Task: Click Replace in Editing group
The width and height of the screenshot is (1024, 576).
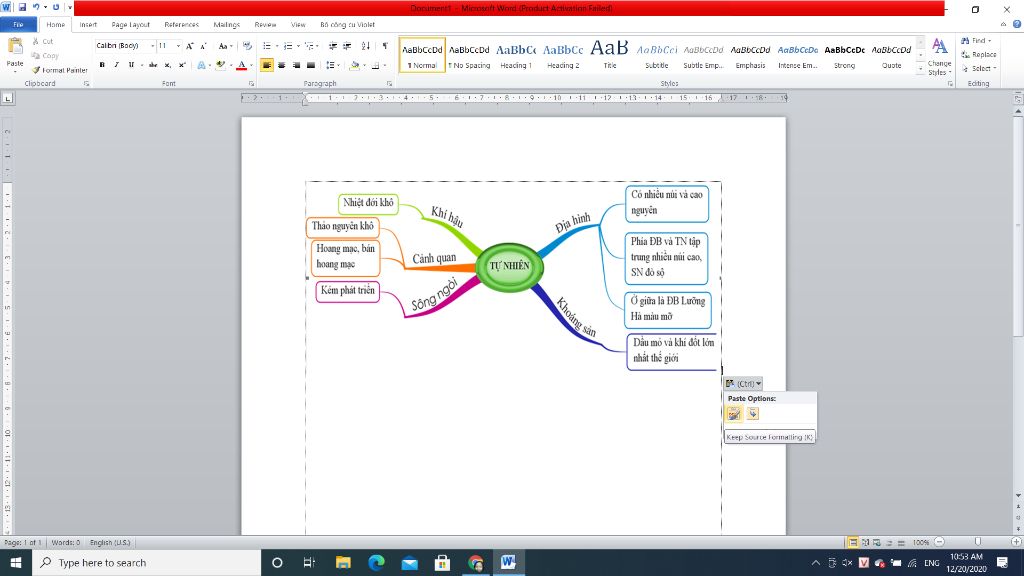Action: pyautogui.click(x=979, y=54)
